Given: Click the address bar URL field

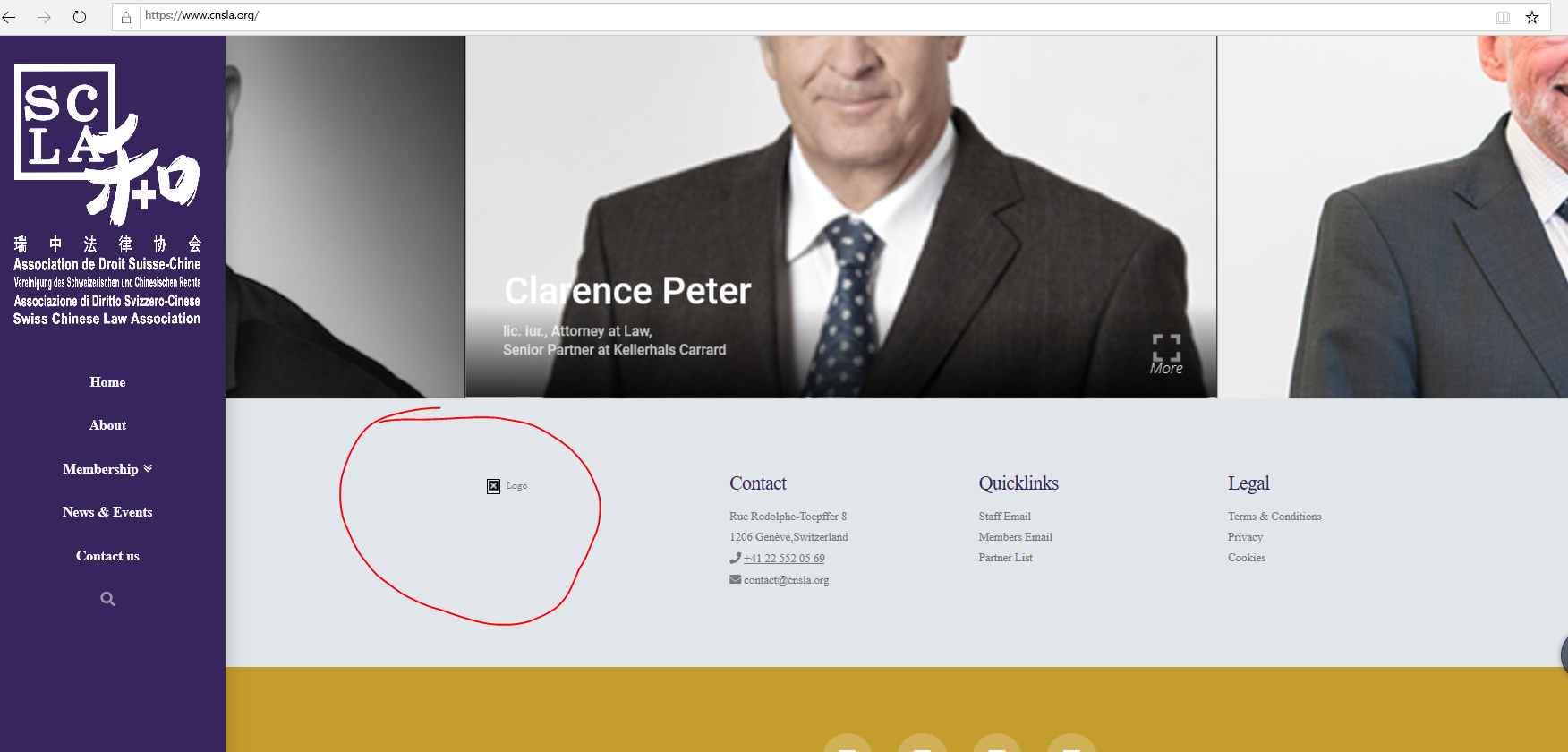Looking at the screenshot, I should 805,16.
